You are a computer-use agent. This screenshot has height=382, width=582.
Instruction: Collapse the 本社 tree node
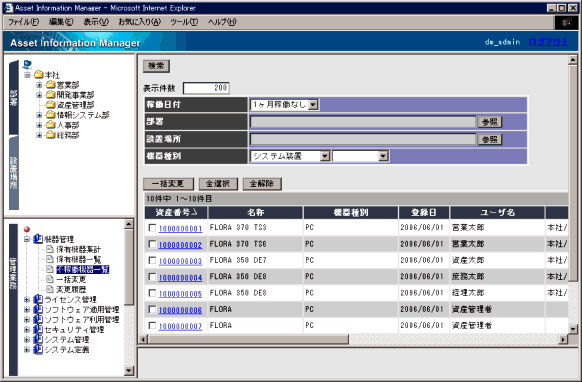click(27, 75)
